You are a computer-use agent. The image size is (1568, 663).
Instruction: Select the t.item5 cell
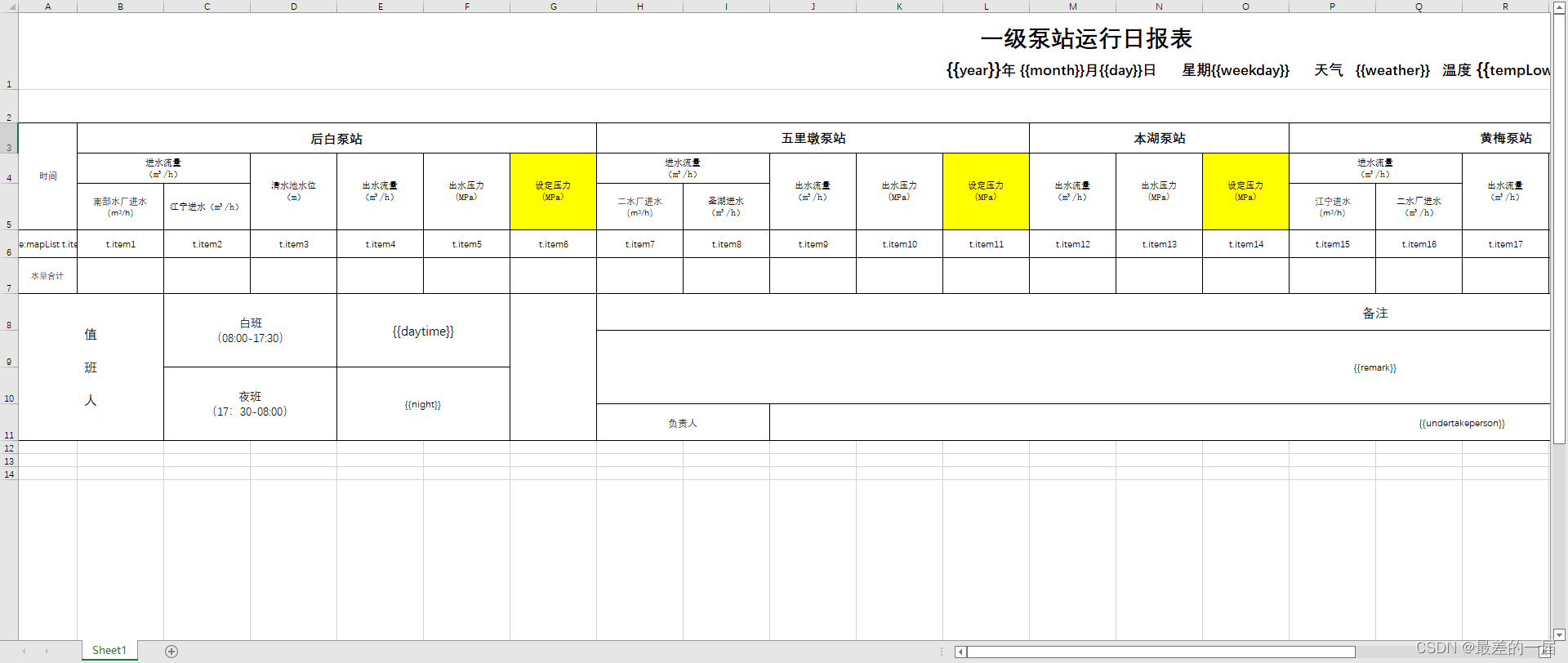467,244
